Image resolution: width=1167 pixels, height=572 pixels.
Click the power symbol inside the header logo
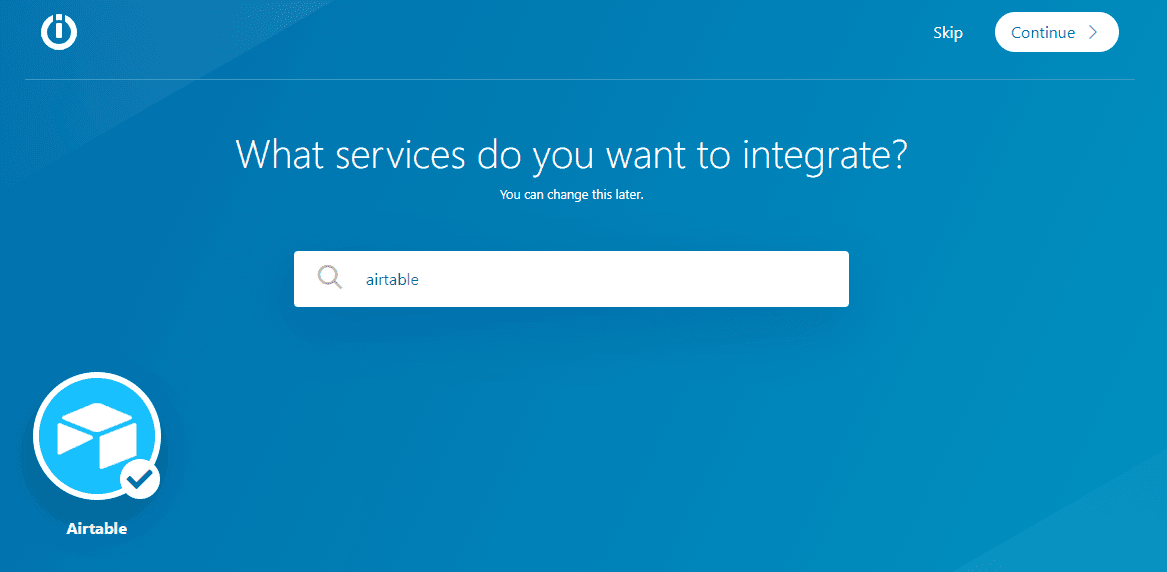(59, 31)
